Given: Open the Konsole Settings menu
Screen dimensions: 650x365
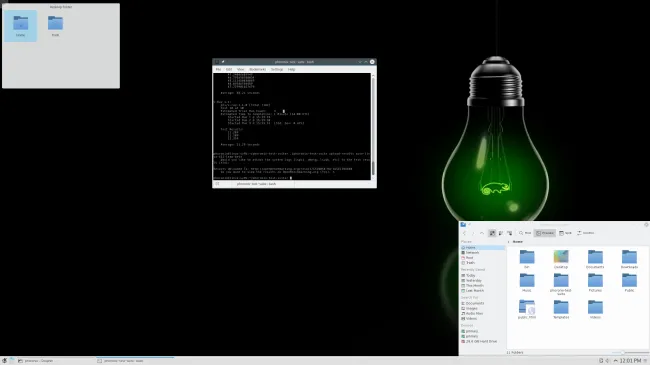Looking at the screenshot, I should pos(277,69).
